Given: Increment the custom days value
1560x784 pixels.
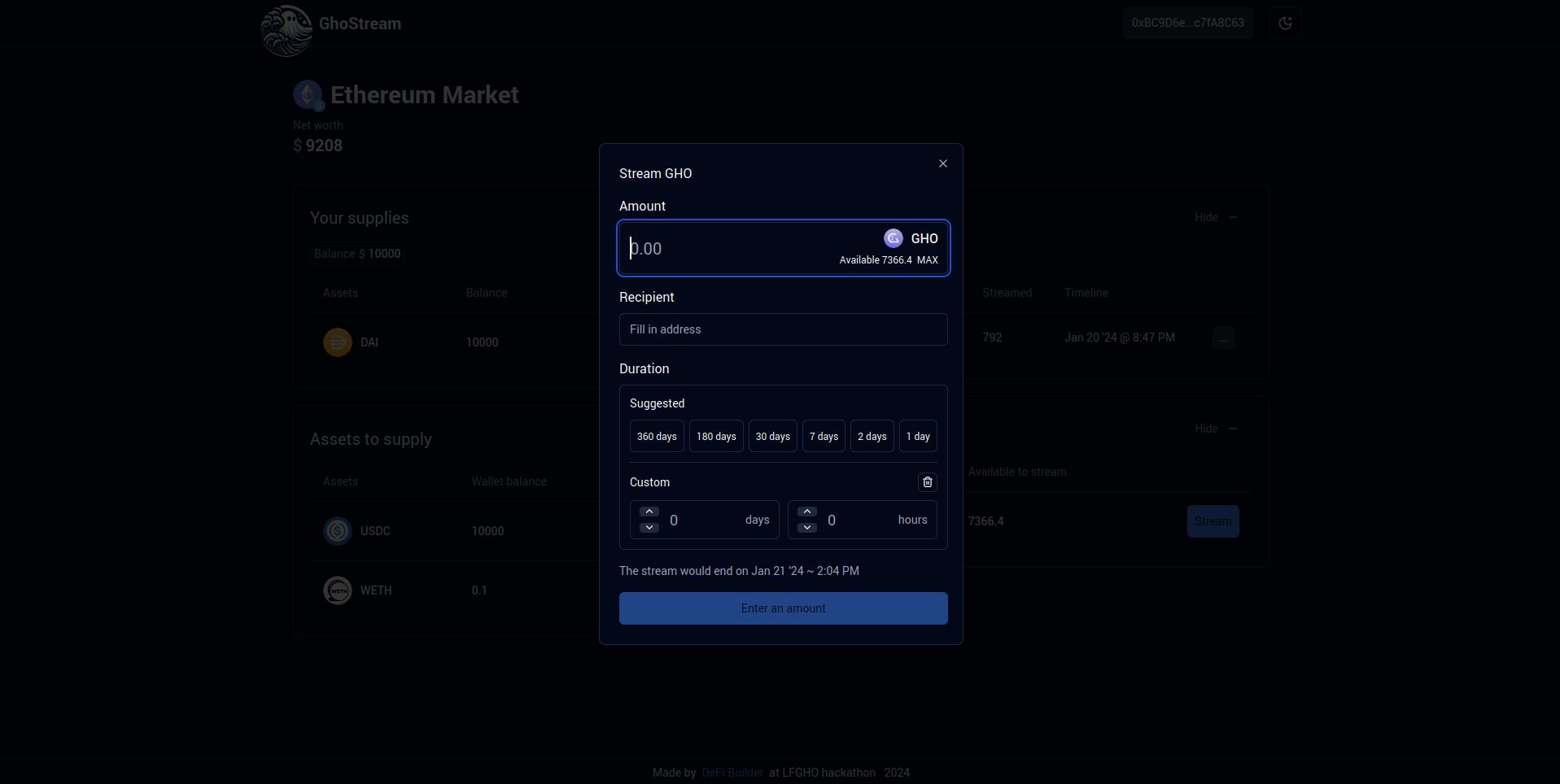Looking at the screenshot, I should (x=649, y=512).
